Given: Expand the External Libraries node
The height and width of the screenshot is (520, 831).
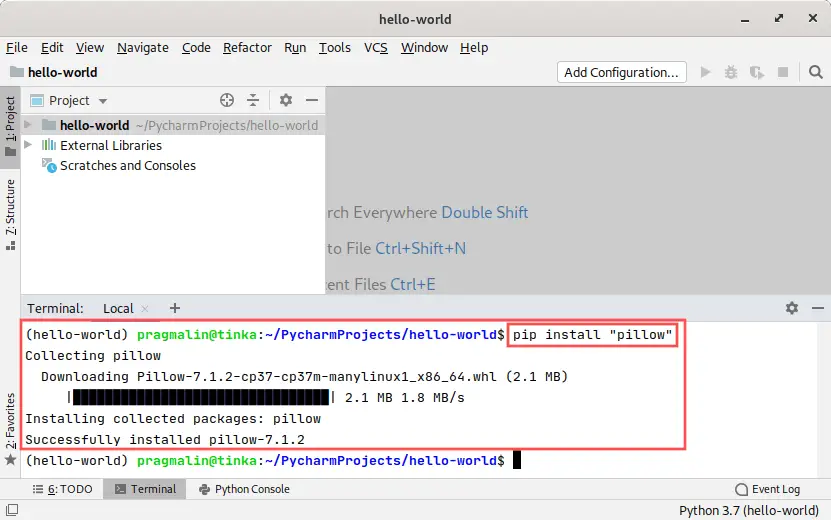Looking at the screenshot, I should [x=28, y=145].
